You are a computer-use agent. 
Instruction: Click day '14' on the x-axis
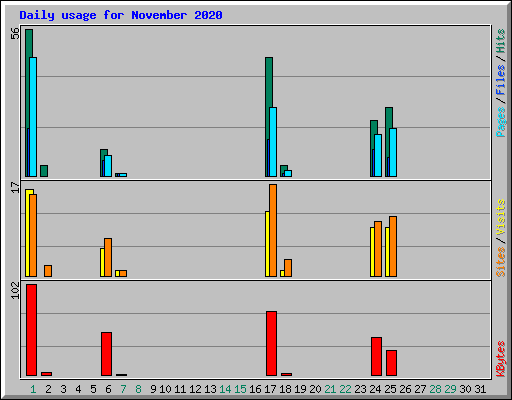click(225, 389)
